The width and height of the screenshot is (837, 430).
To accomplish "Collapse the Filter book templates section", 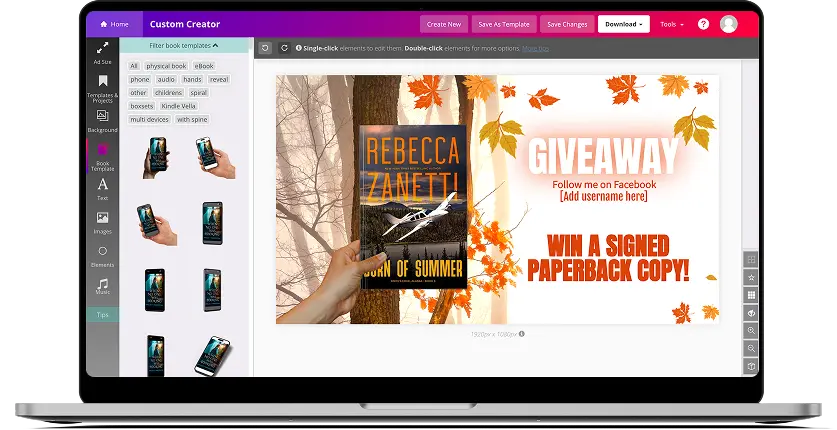I will click(x=184, y=45).
